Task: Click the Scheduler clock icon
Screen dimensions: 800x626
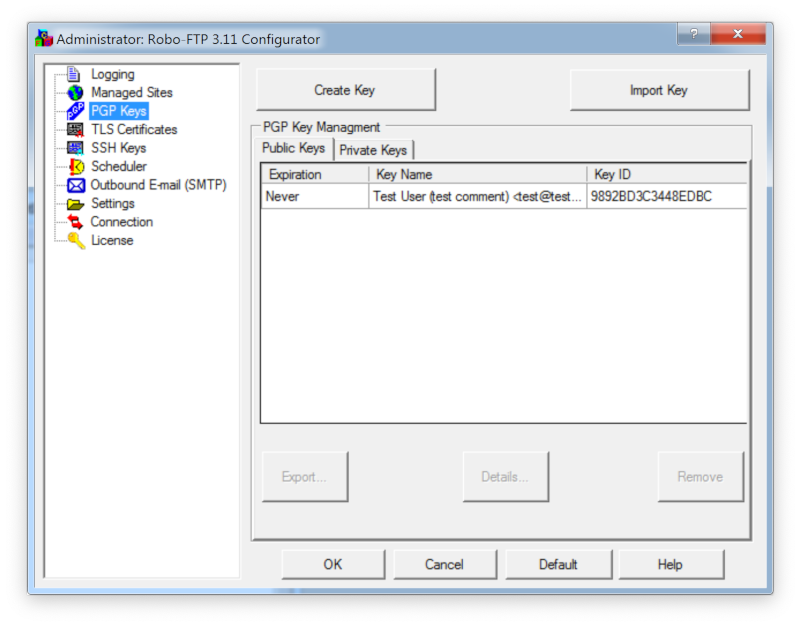Action: pos(75,166)
